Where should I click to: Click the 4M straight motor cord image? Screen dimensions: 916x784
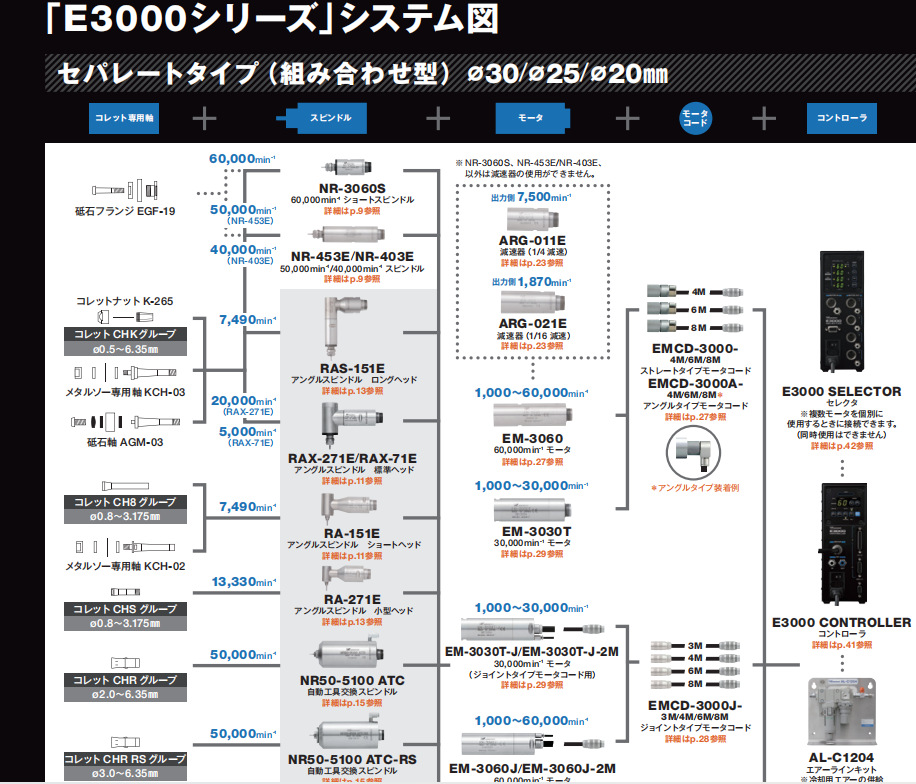695,292
